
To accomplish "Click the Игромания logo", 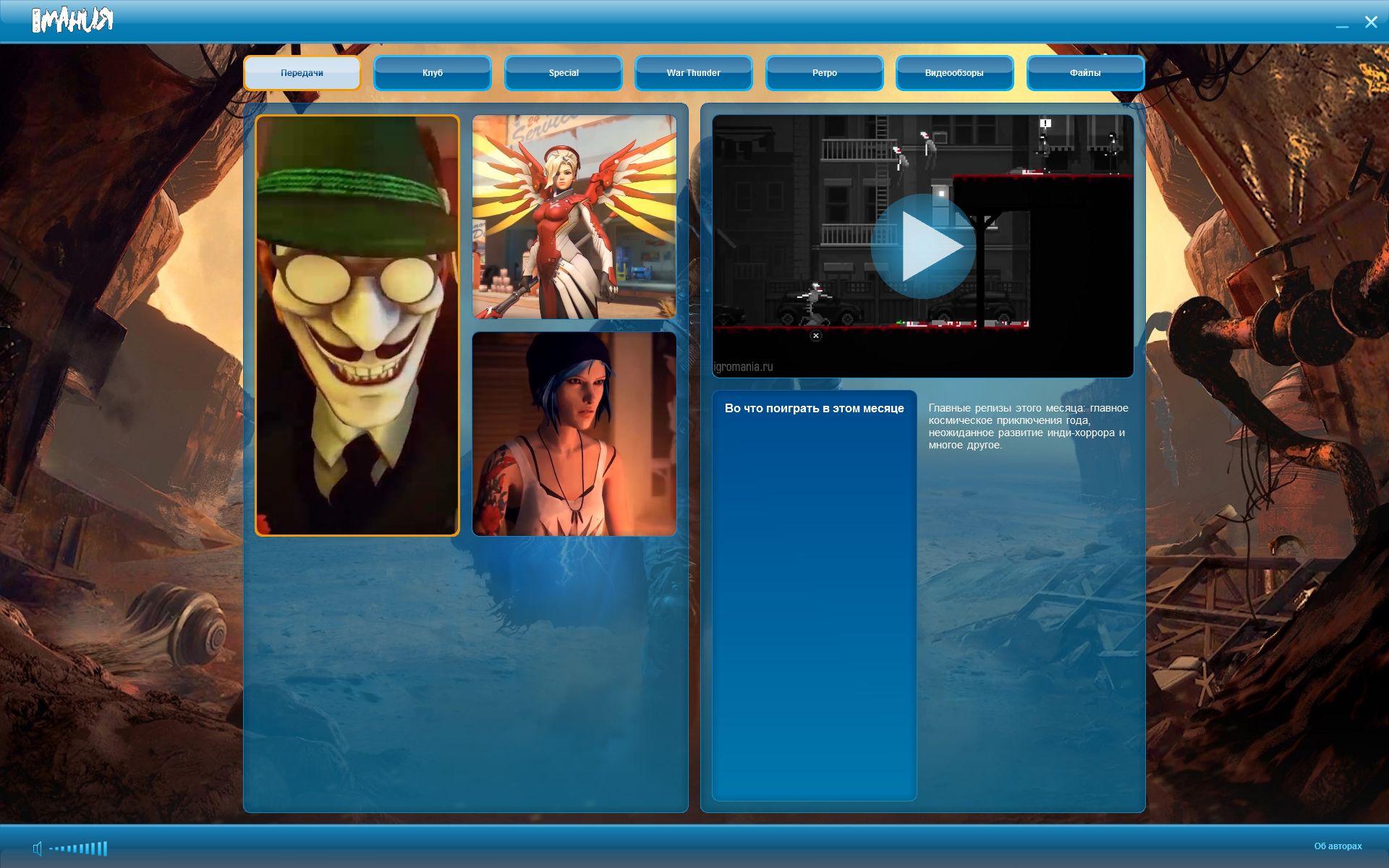I will tap(72, 20).
